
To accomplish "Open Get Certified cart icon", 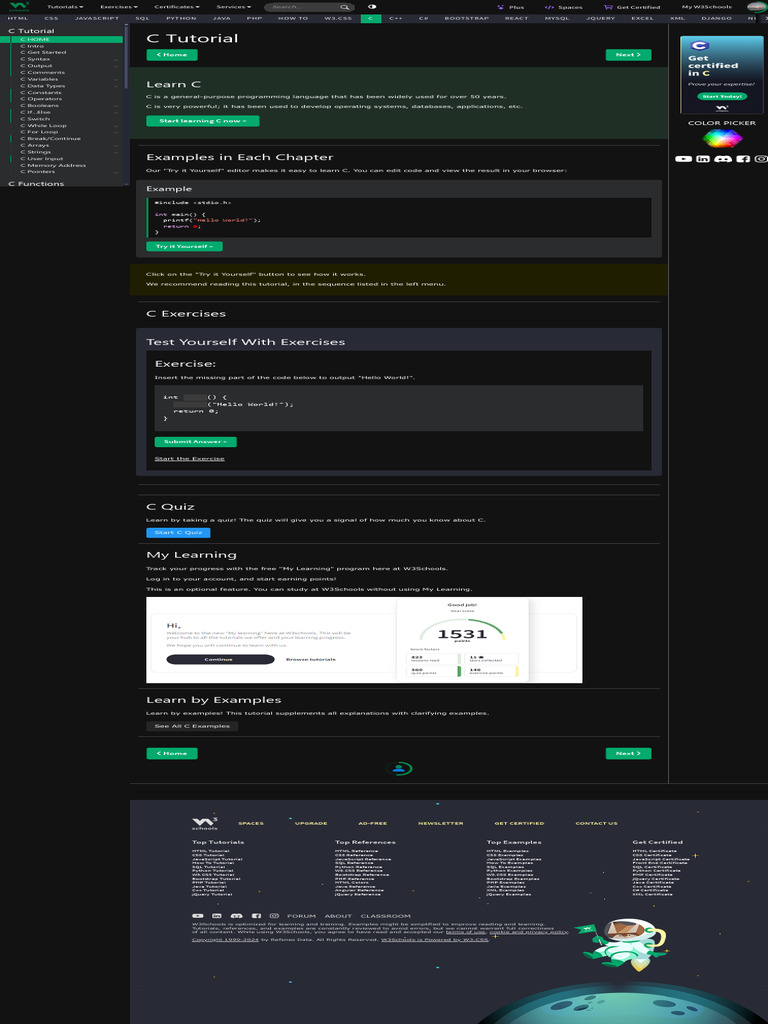I will point(608,7).
